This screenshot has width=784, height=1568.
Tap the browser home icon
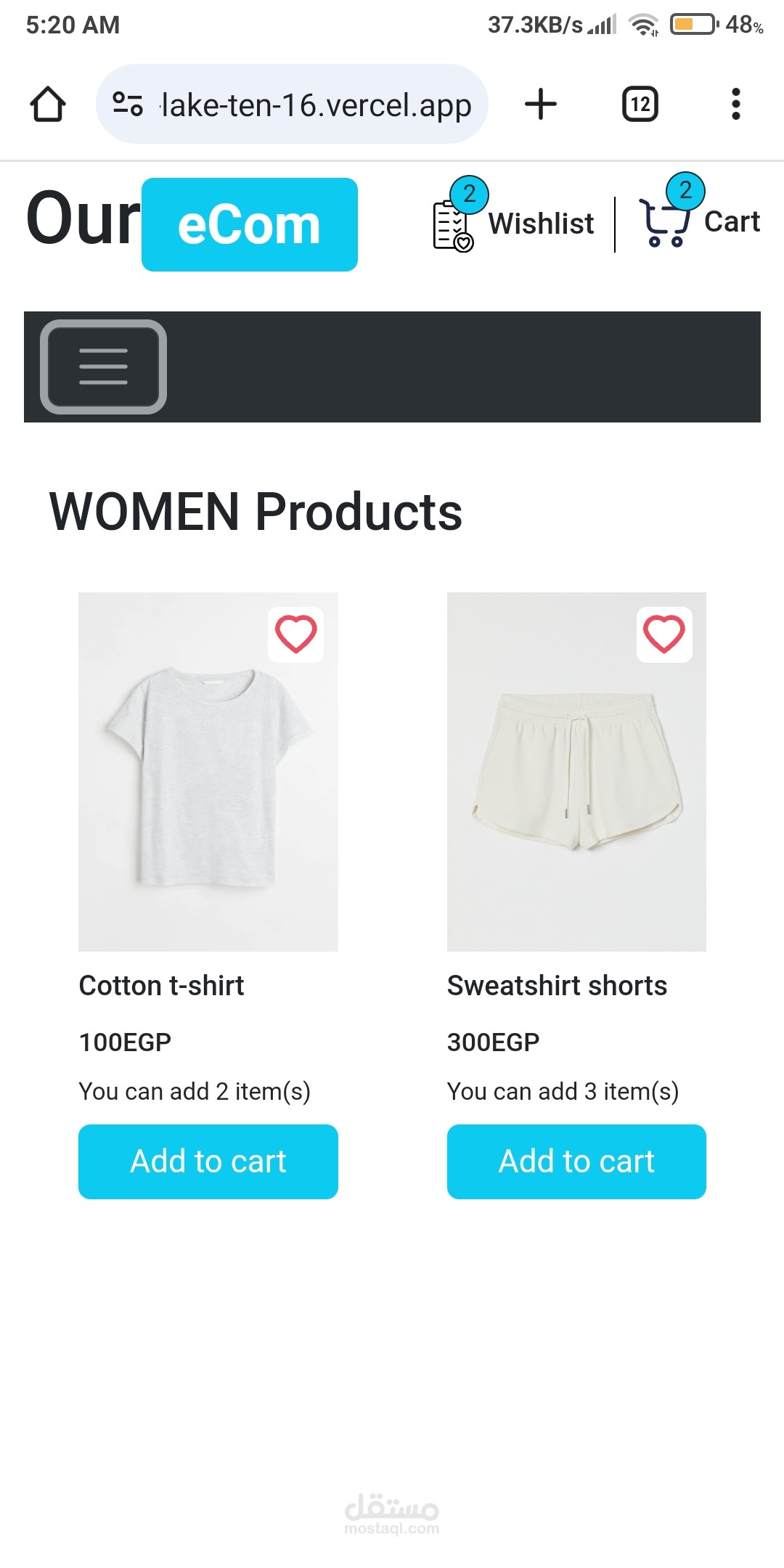48,105
